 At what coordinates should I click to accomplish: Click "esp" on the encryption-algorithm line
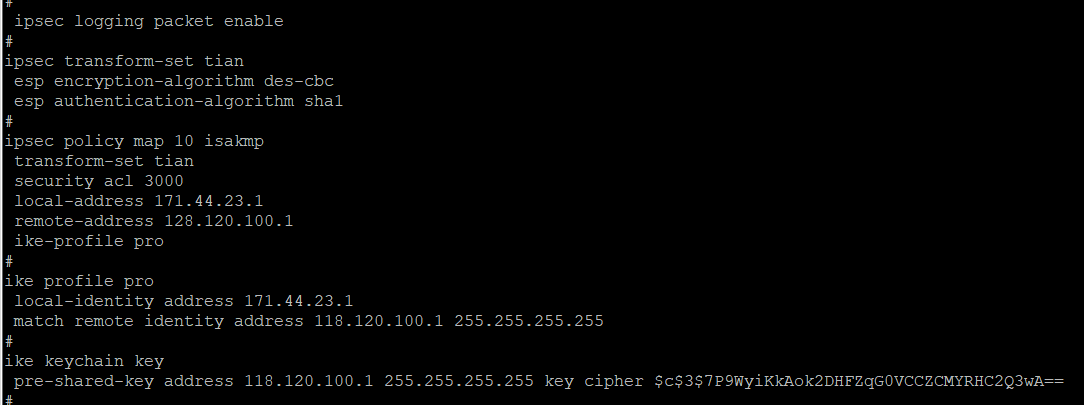click(x=29, y=81)
